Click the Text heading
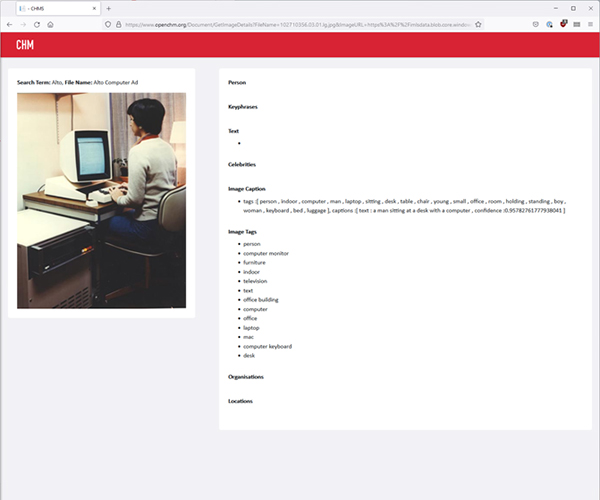This screenshot has width=600, height=500. pyautogui.click(x=233, y=131)
